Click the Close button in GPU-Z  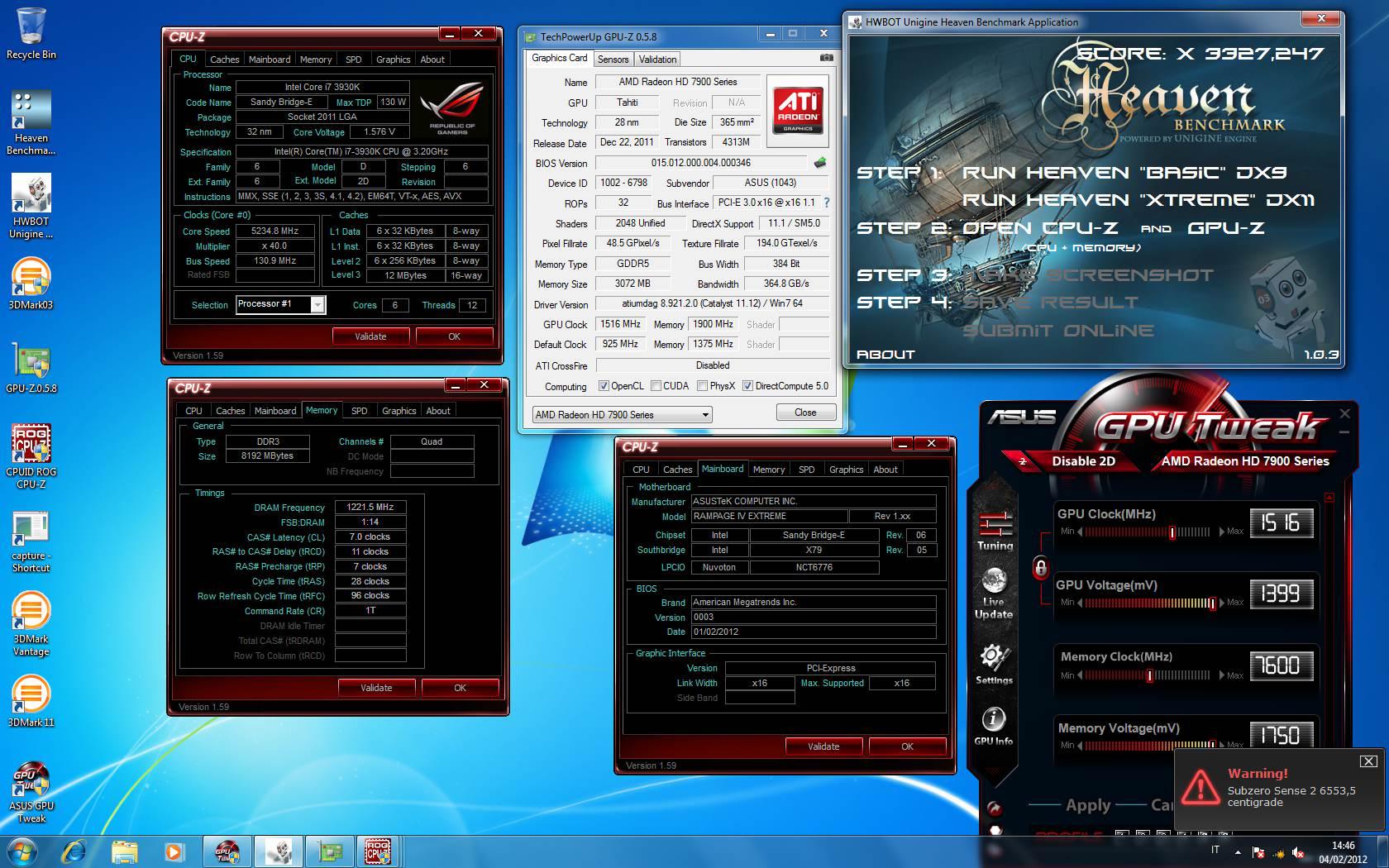(x=805, y=413)
